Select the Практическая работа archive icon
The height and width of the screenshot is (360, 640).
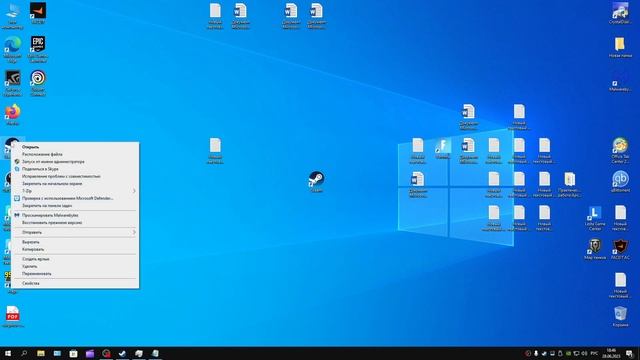(569, 184)
